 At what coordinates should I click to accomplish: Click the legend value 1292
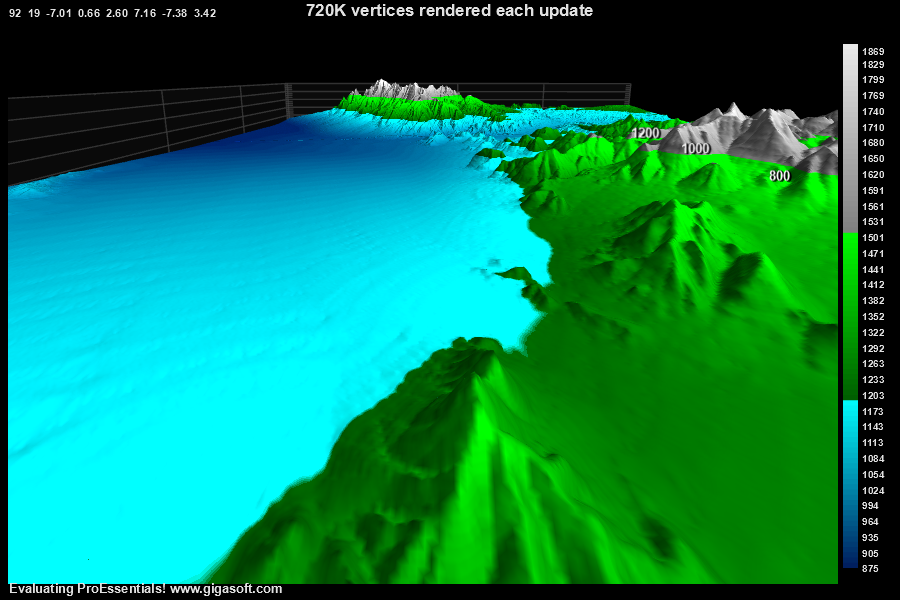tap(873, 349)
